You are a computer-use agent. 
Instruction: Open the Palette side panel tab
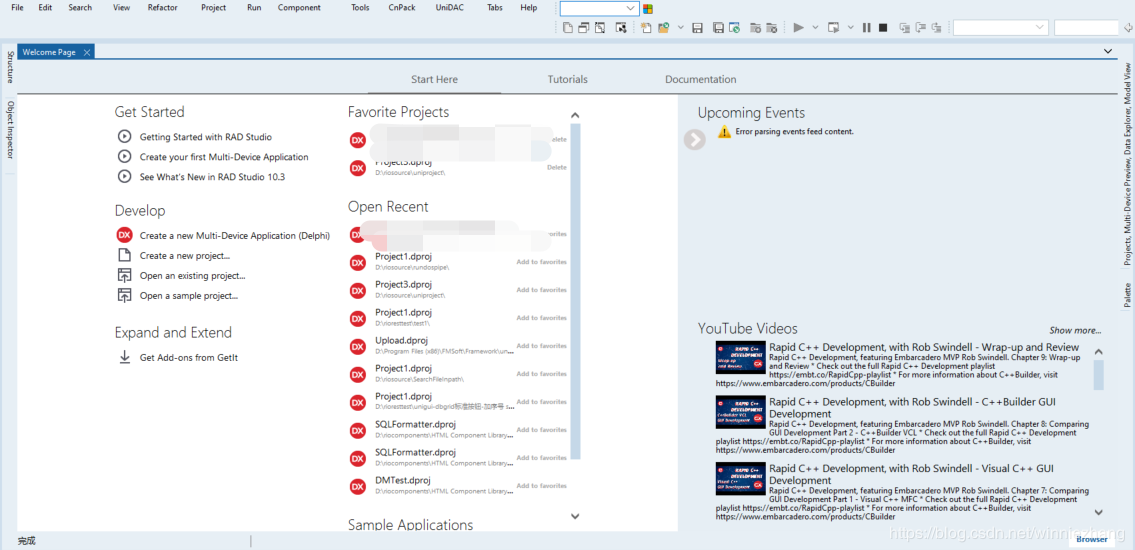tap(1127, 296)
